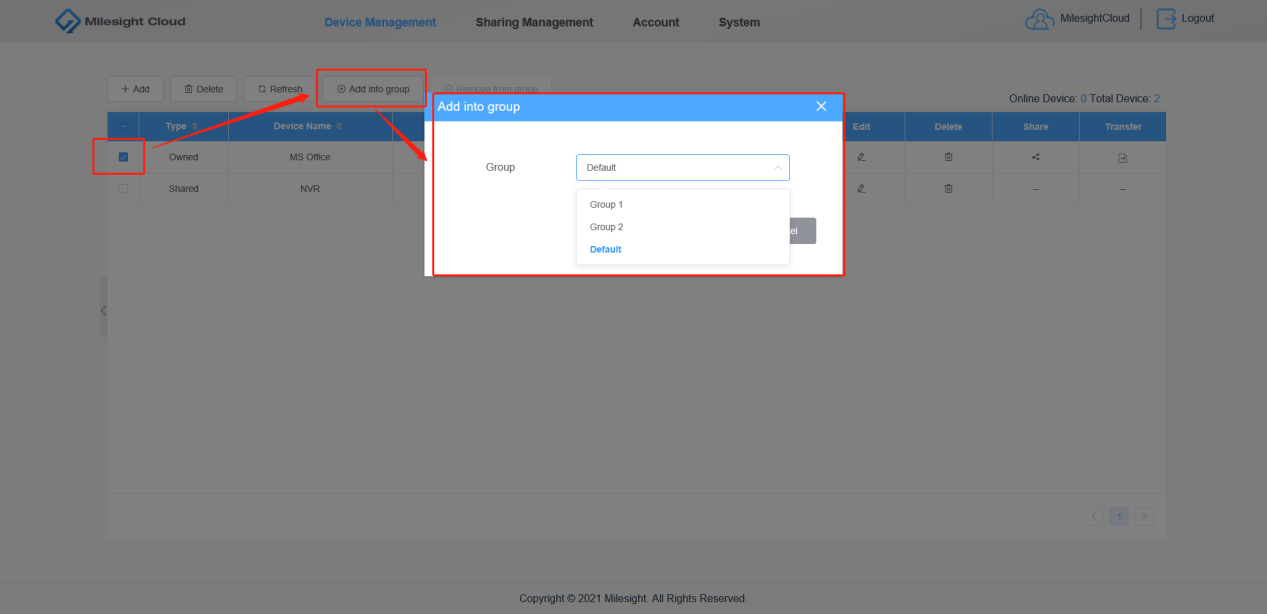Image resolution: width=1267 pixels, height=614 pixels.
Task: Click the edit pencil icon for MS Office
Action: 861,157
